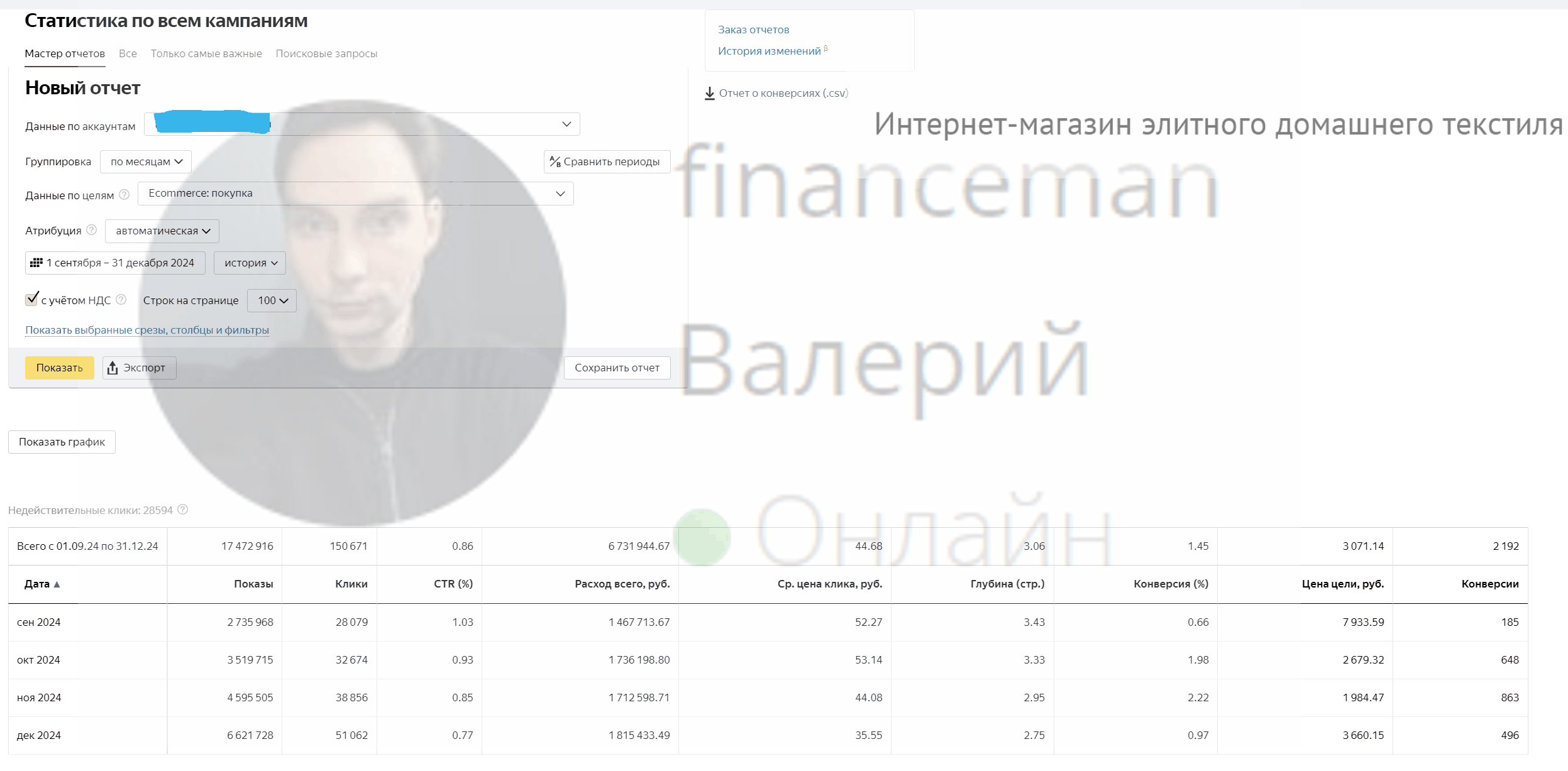Open Заказ отчетов link
The width and height of the screenshot is (1568, 771).
tap(753, 29)
